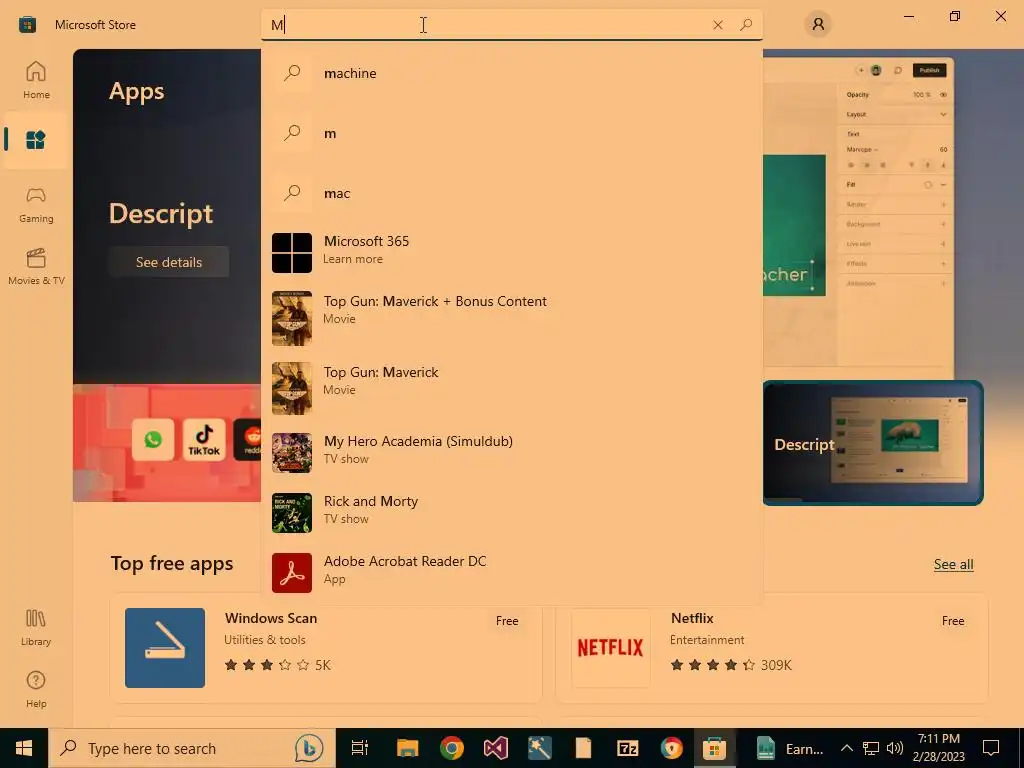Image resolution: width=1024 pixels, height=768 pixels.
Task: Clear the search box text
Action: [718, 25]
